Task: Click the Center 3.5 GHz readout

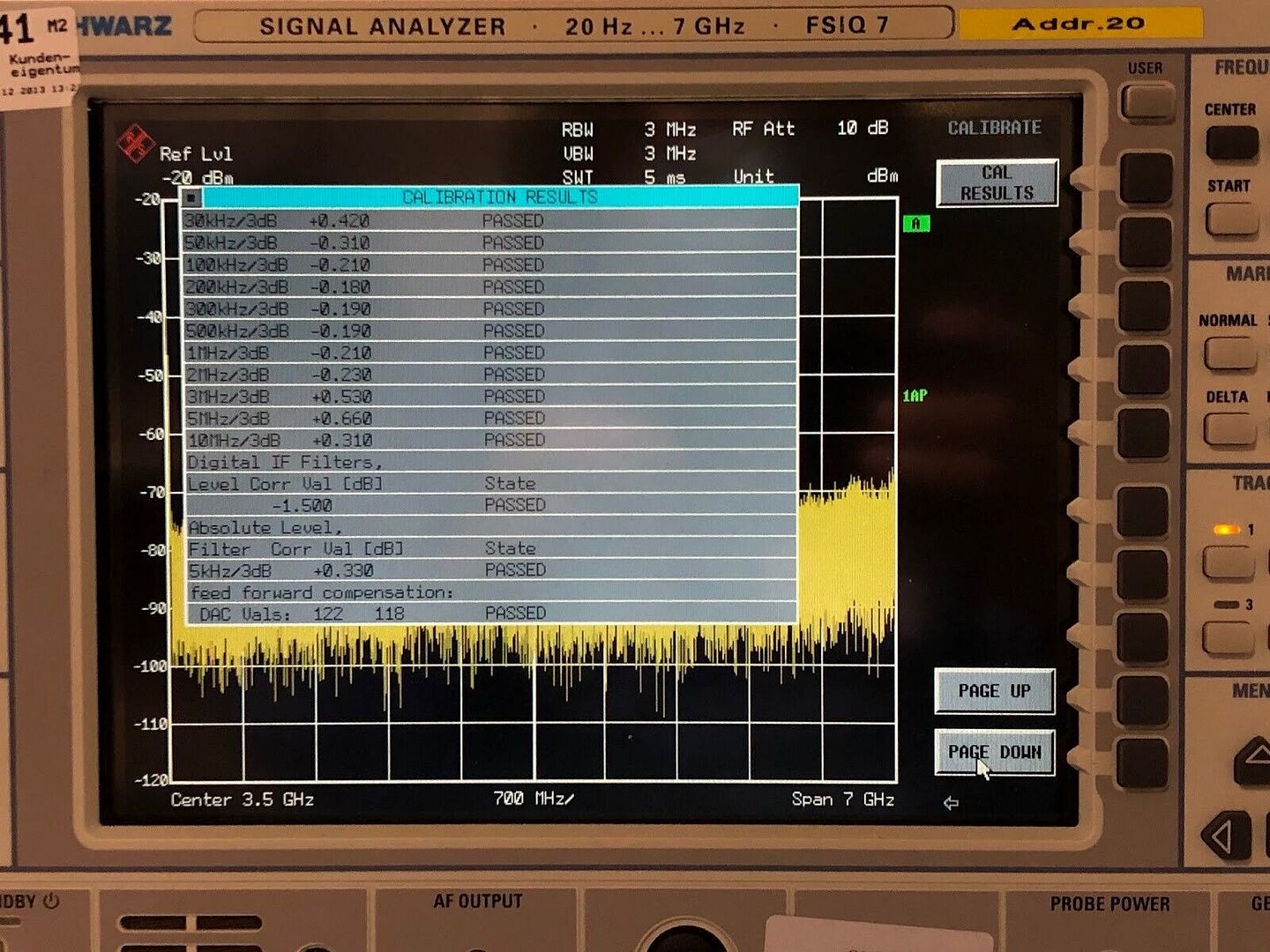Action: tap(242, 800)
